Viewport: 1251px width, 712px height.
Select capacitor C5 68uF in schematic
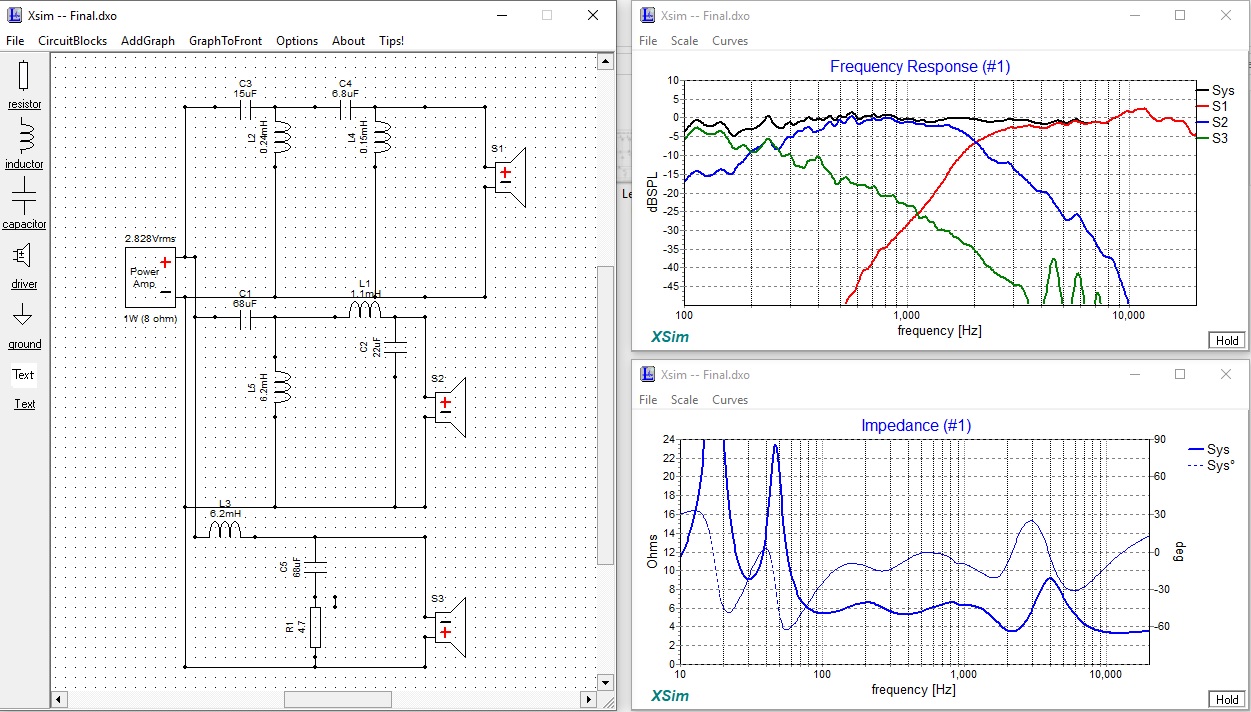click(x=315, y=567)
